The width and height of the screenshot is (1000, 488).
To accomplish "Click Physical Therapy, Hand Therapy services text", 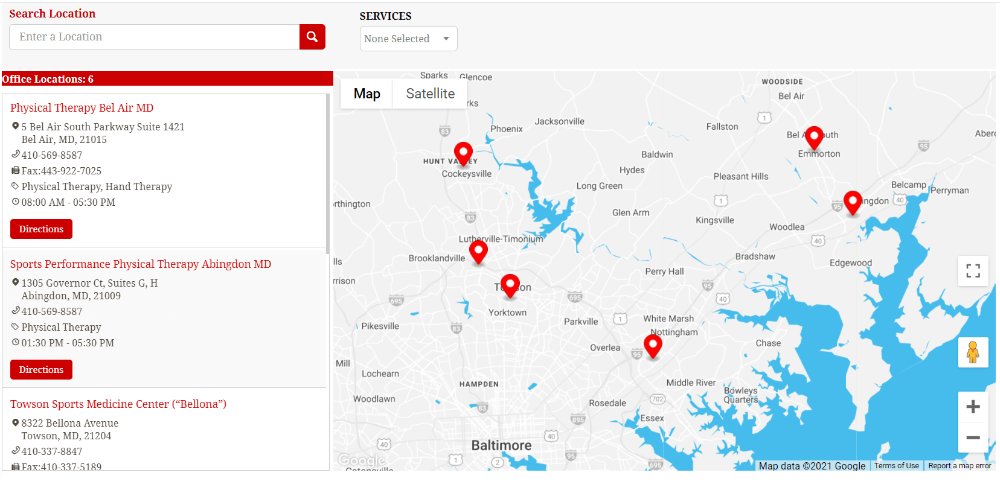I will click(x=97, y=187).
